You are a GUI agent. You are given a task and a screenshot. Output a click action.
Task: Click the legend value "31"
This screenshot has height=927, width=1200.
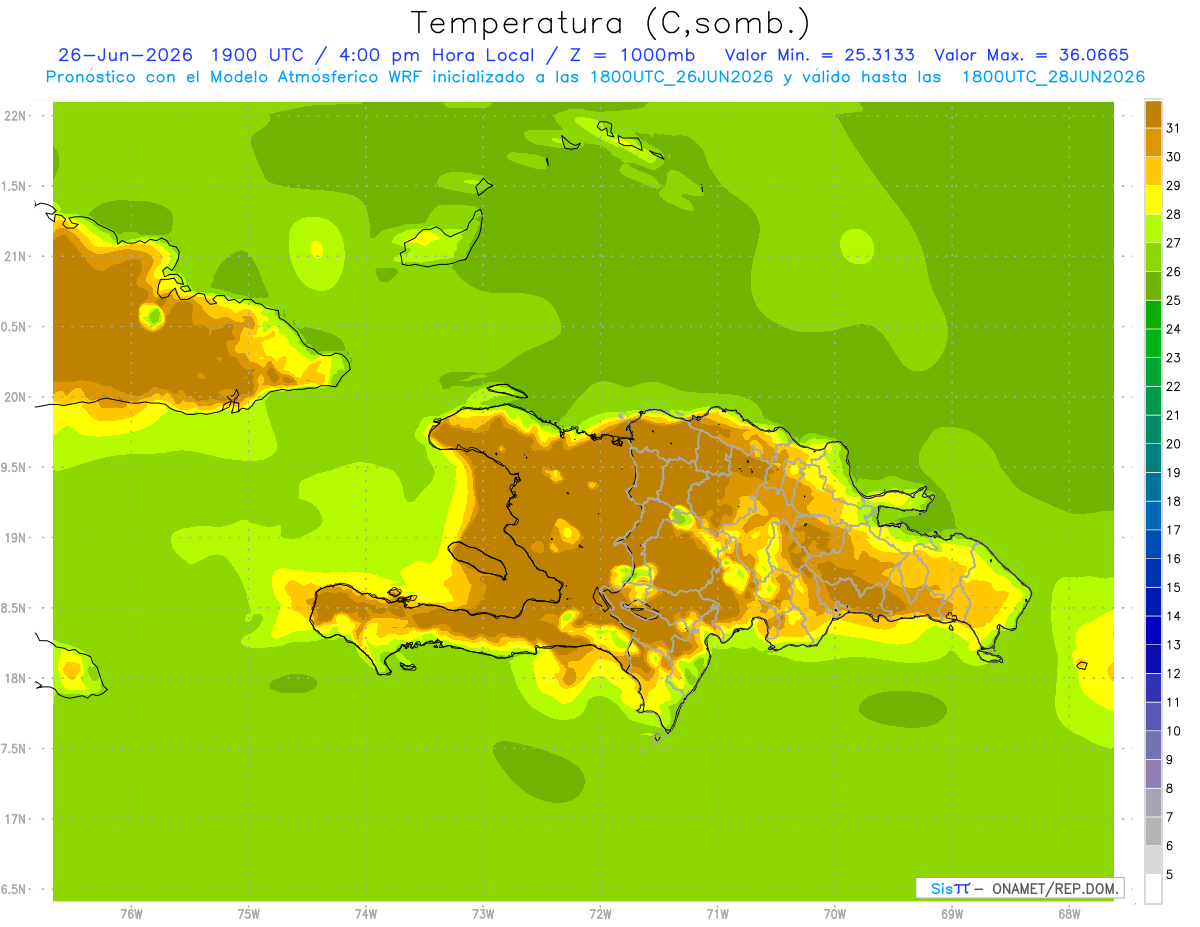(x=1173, y=128)
